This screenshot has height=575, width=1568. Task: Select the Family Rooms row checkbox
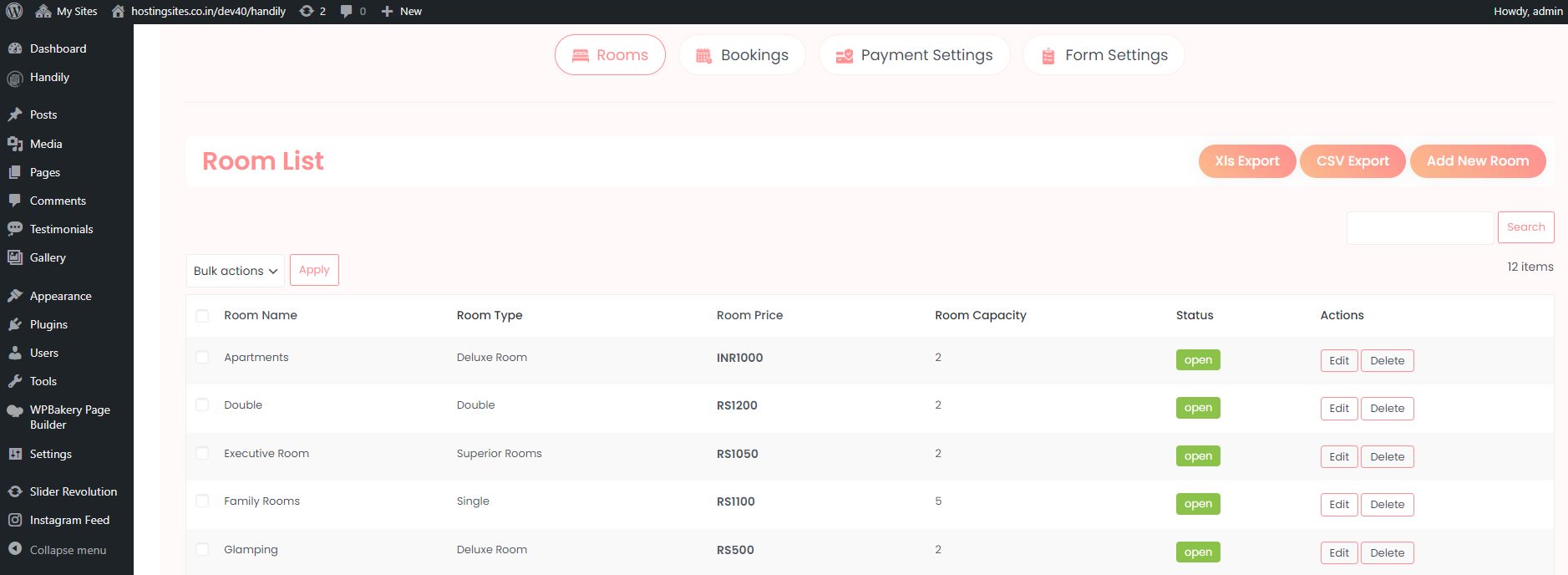click(x=202, y=501)
